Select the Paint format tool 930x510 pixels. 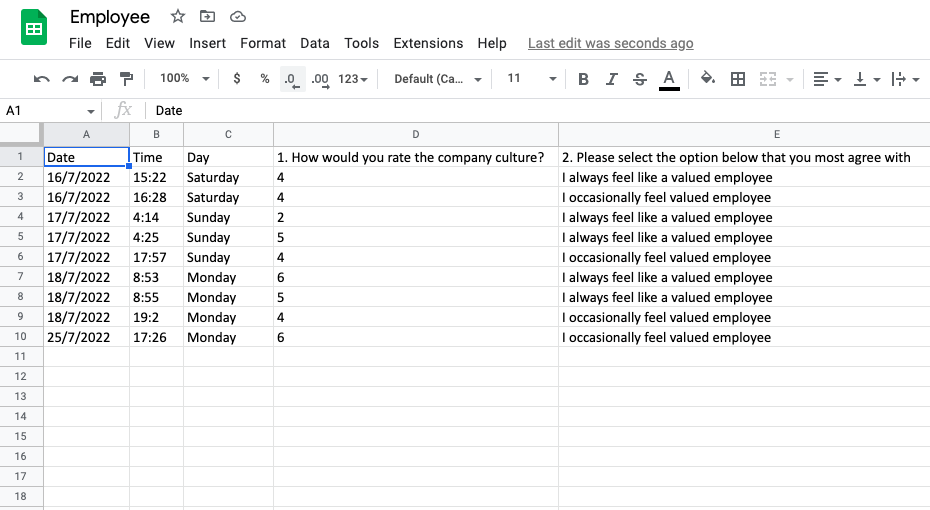pos(126,79)
